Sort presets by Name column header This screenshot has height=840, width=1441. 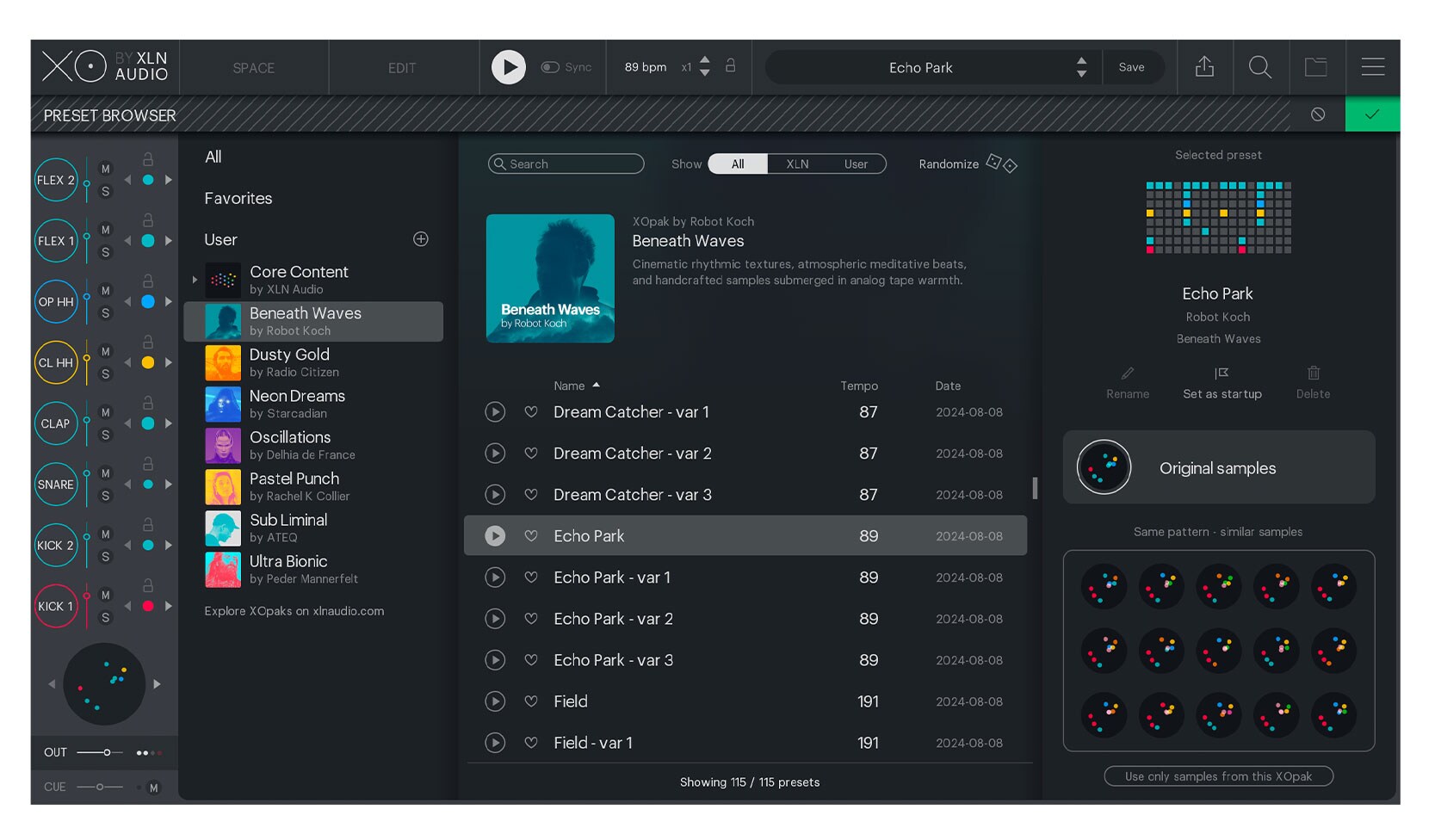click(x=569, y=386)
